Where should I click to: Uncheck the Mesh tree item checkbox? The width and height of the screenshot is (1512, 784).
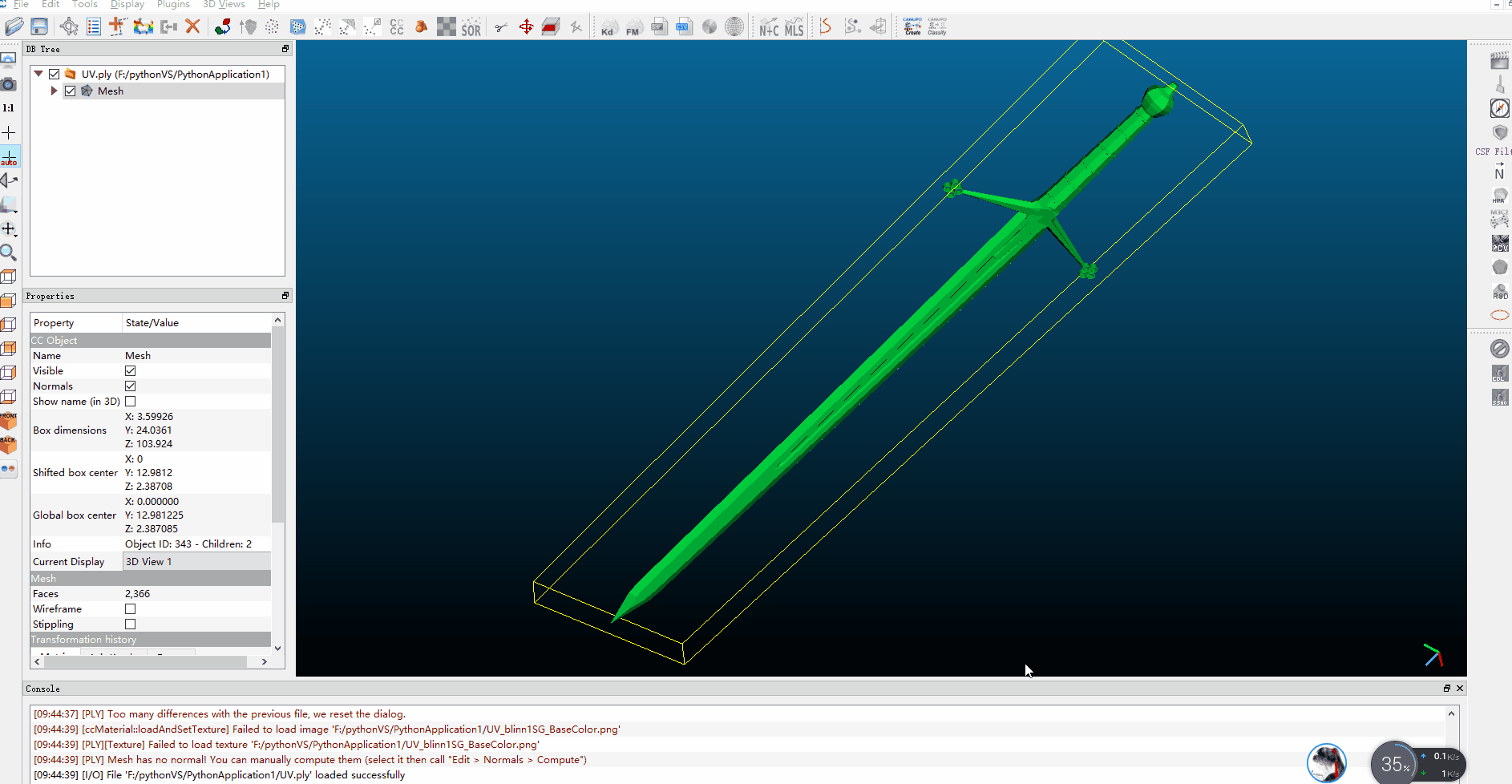pos(71,91)
